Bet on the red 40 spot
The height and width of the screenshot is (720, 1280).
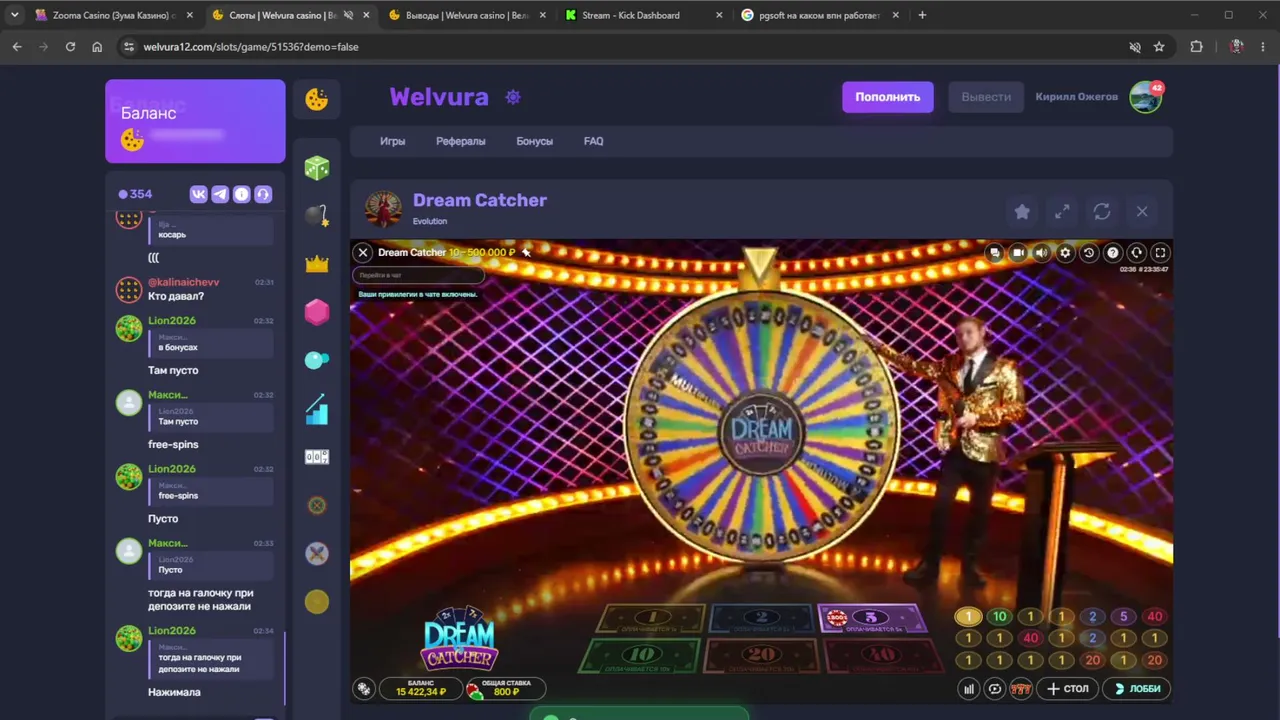click(x=881, y=656)
